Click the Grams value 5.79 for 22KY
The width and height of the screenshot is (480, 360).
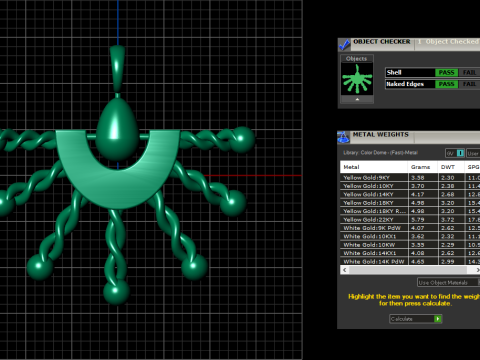(418, 220)
